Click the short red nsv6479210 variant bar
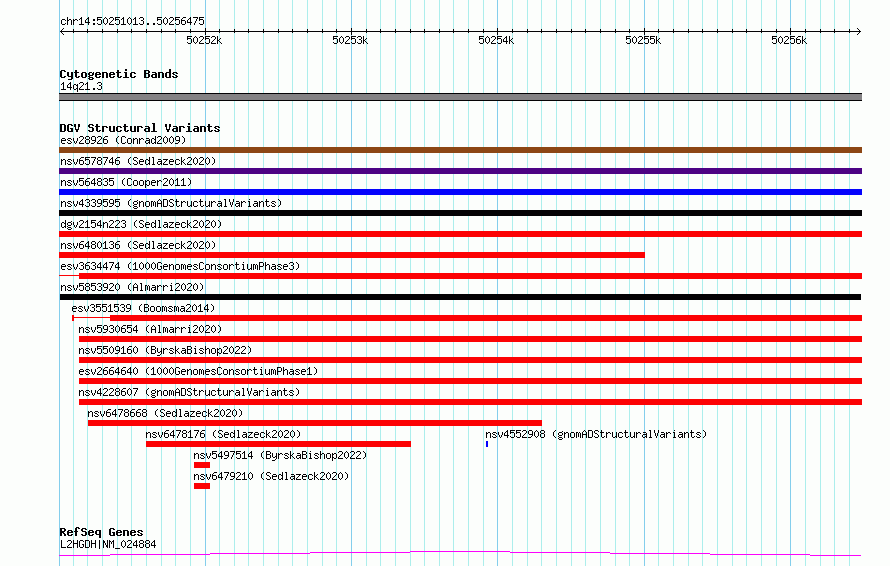The width and height of the screenshot is (890, 566). pos(202,486)
